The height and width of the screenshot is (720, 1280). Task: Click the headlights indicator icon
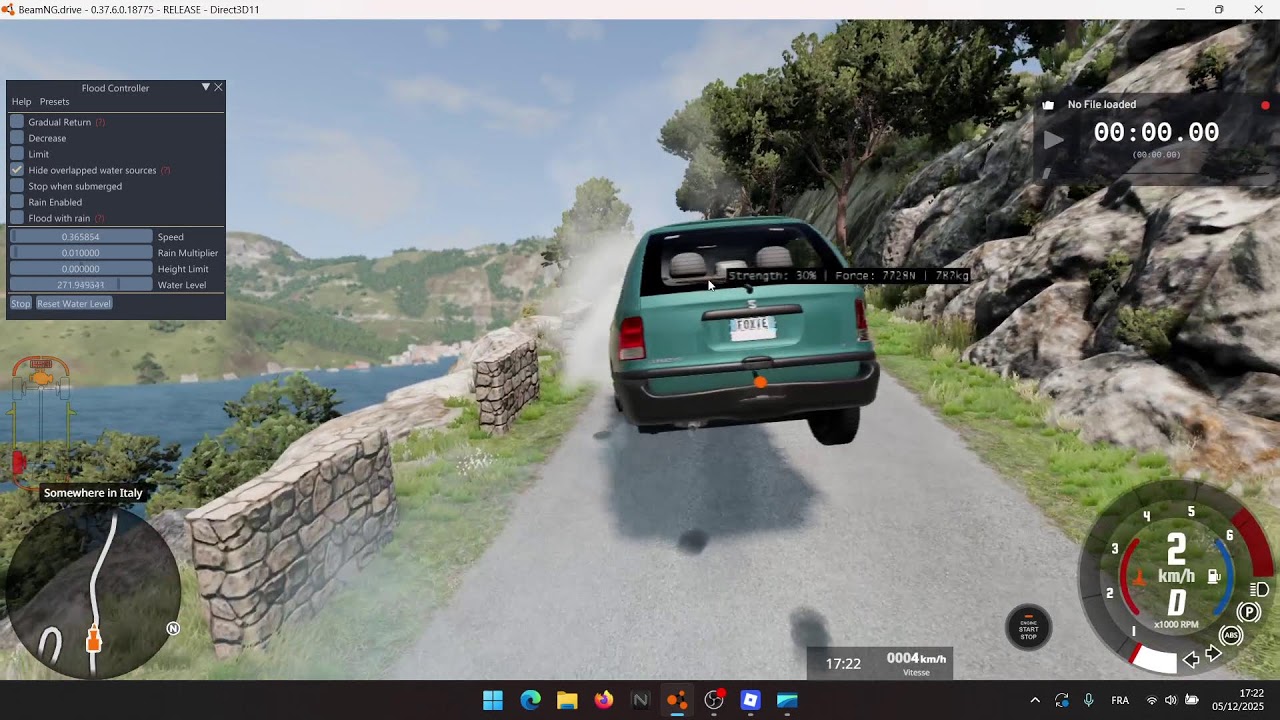tap(1260, 590)
